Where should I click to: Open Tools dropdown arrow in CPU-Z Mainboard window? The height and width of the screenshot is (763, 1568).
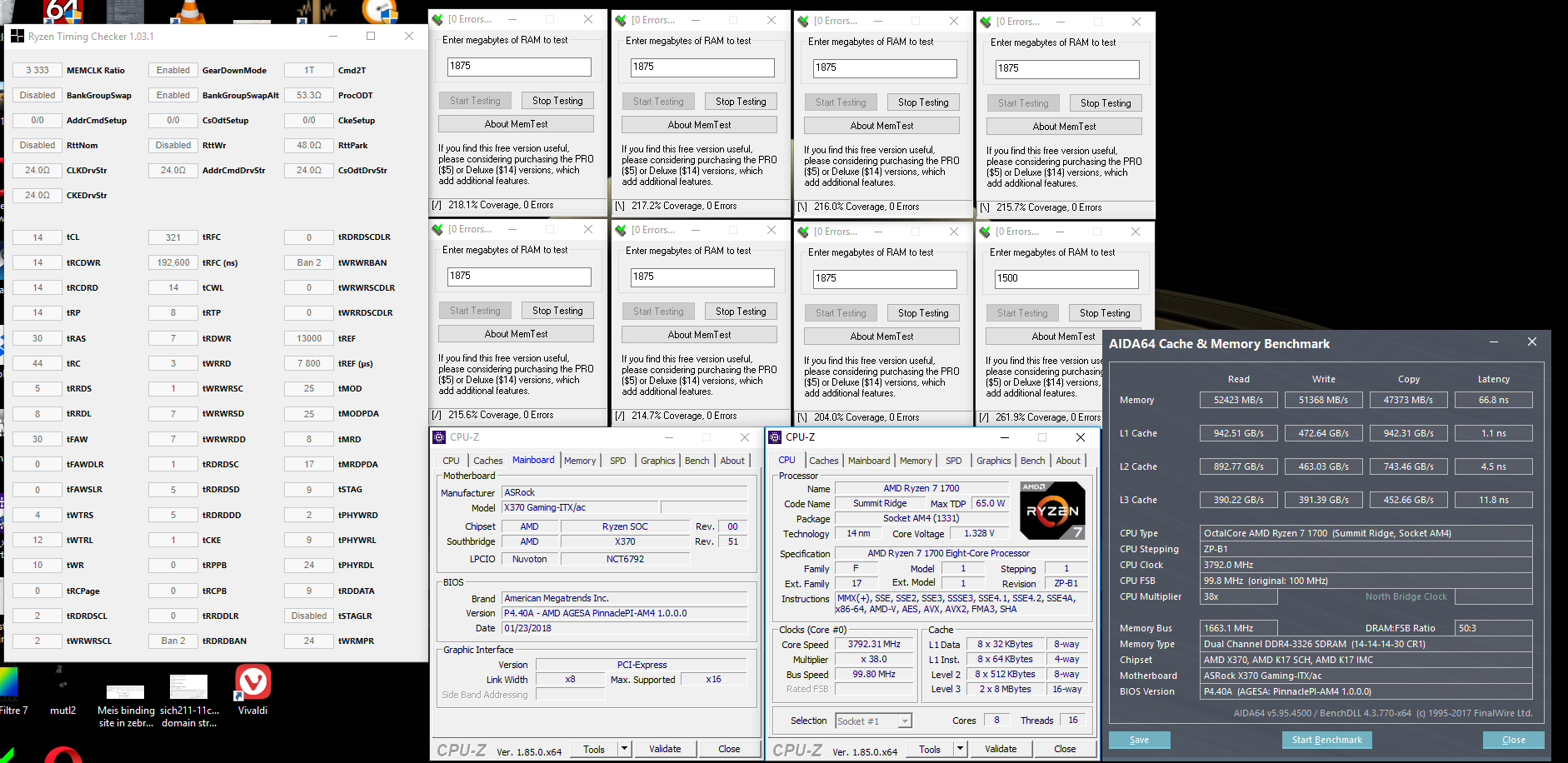click(624, 749)
